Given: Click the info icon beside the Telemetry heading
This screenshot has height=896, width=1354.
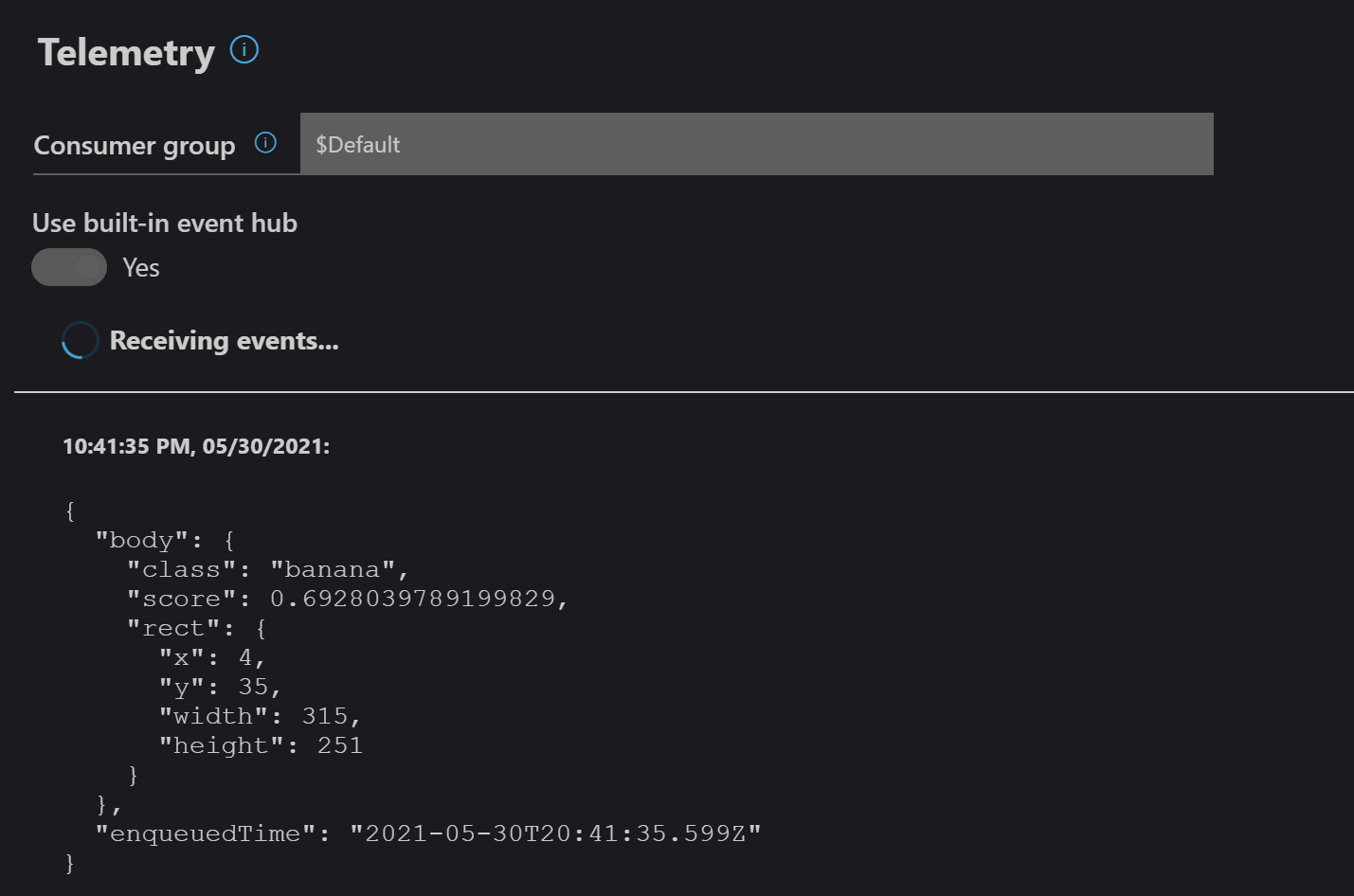Looking at the screenshot, I should coord(244,49).
